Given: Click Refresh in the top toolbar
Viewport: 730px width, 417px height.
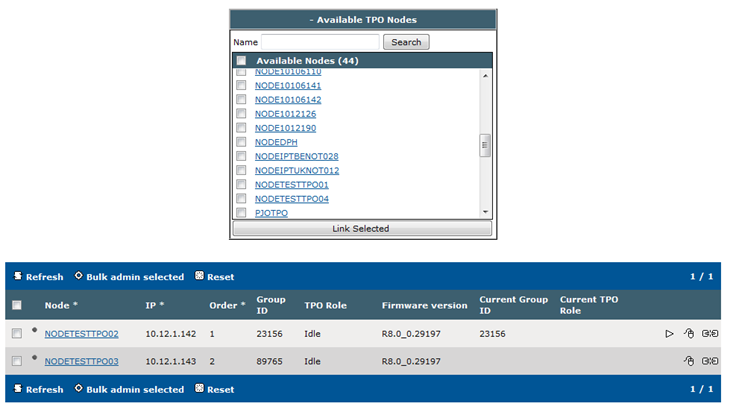Looking at the screenshot, I should pos(39,276).
